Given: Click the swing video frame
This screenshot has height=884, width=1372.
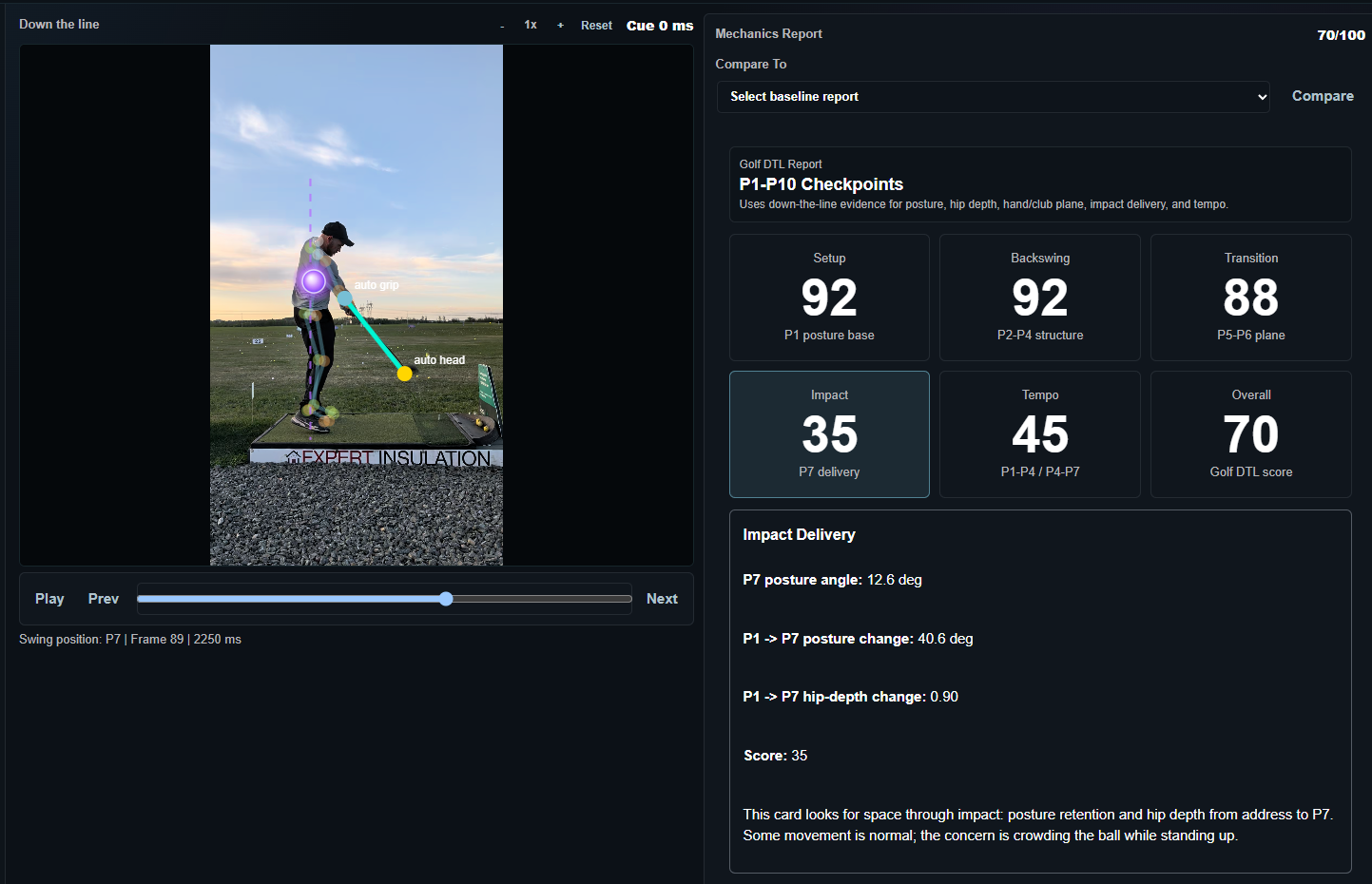Looking at the screenshot, I should tap(357, 305).
